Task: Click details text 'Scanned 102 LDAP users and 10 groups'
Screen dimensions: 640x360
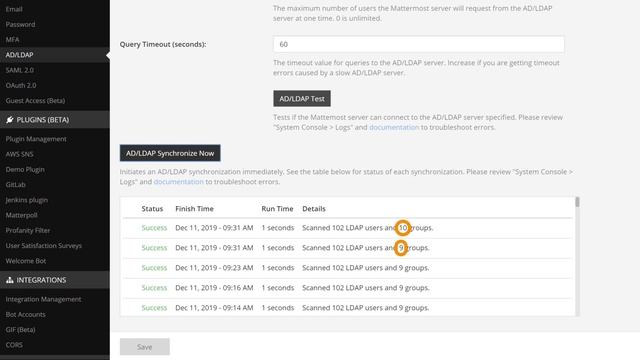Action: pyautogui.click(x=367, y=228)
